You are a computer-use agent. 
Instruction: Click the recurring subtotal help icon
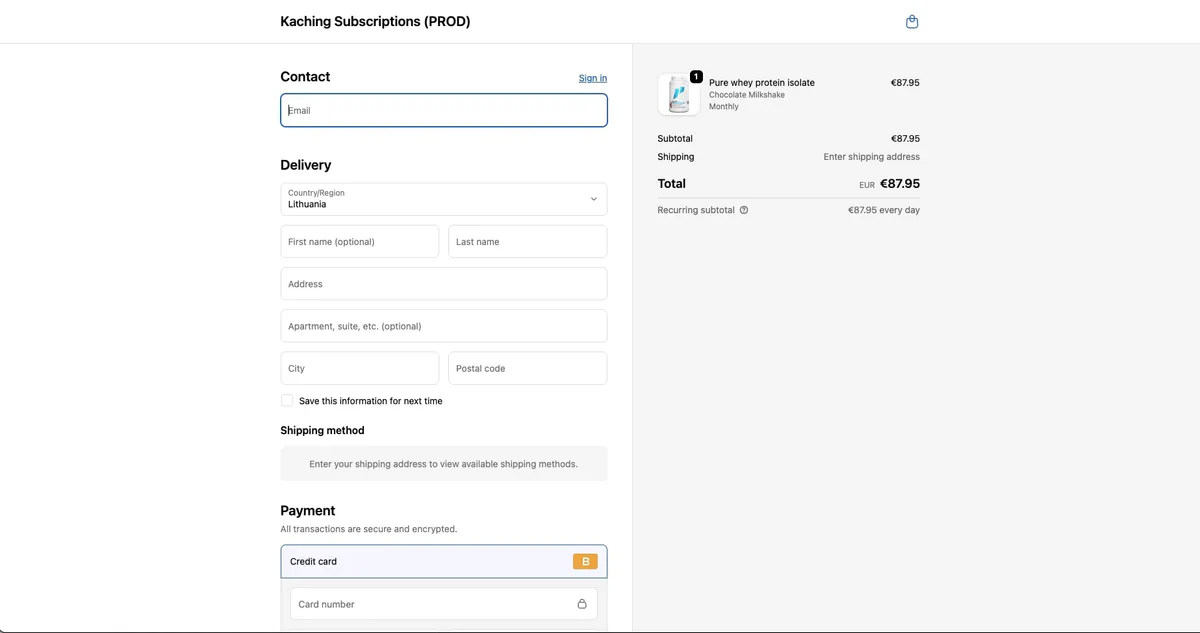tap(744, 210)
